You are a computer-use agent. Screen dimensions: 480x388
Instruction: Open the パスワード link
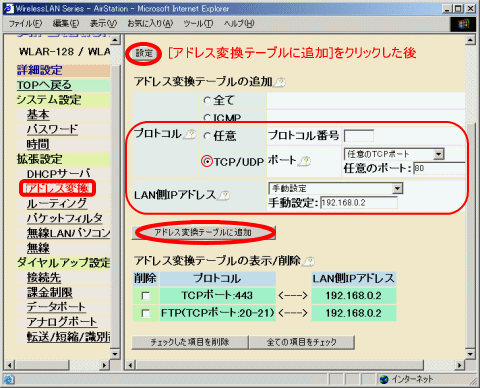tap(52, 130)
